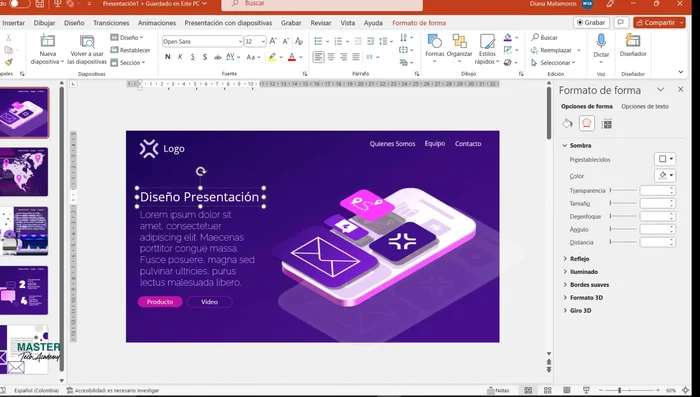Open Estilos rápidos styles gallery
Image resolution: width=700 pixels, height=397 pixels.
(x=487, y=49)
